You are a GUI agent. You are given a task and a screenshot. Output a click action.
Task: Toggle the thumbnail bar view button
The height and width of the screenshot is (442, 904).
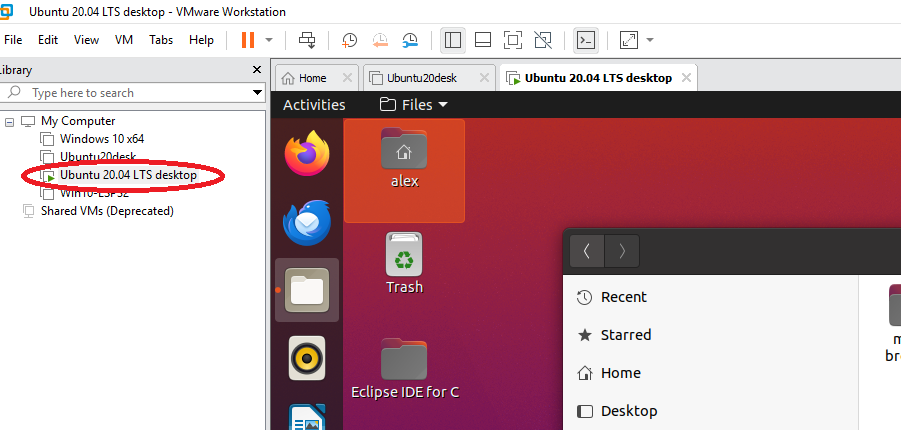click(482, 40)
